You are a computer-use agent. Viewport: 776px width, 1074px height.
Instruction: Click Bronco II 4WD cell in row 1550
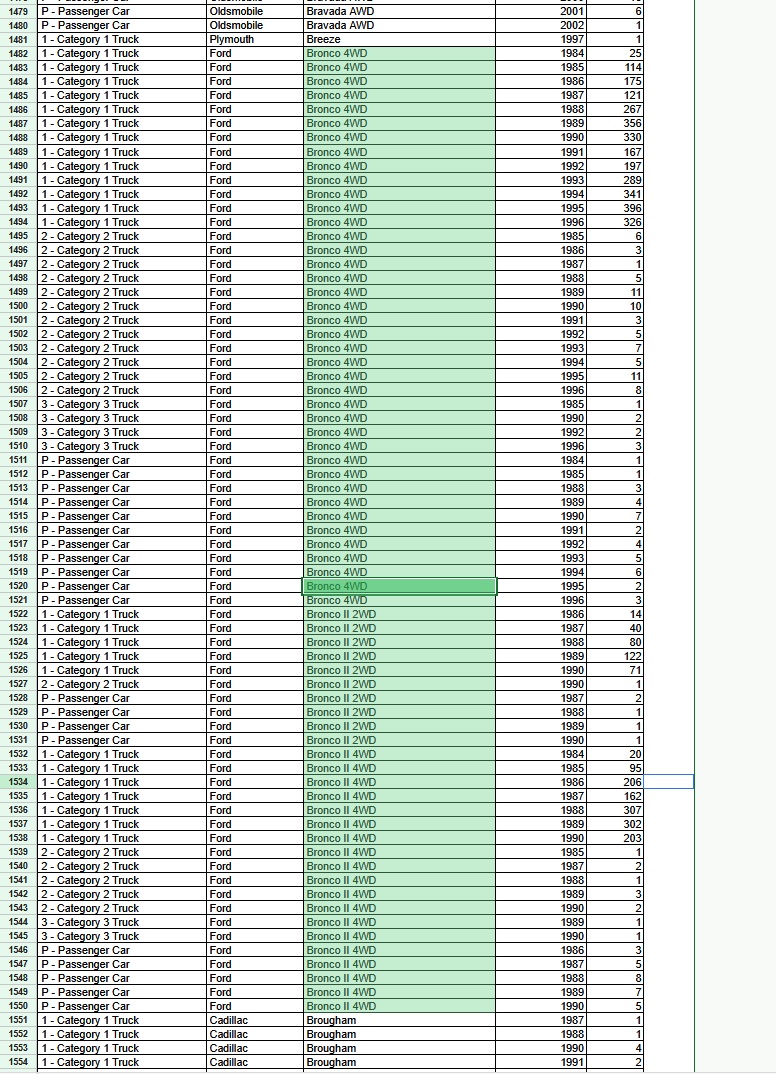click(x=399, y=1006)
